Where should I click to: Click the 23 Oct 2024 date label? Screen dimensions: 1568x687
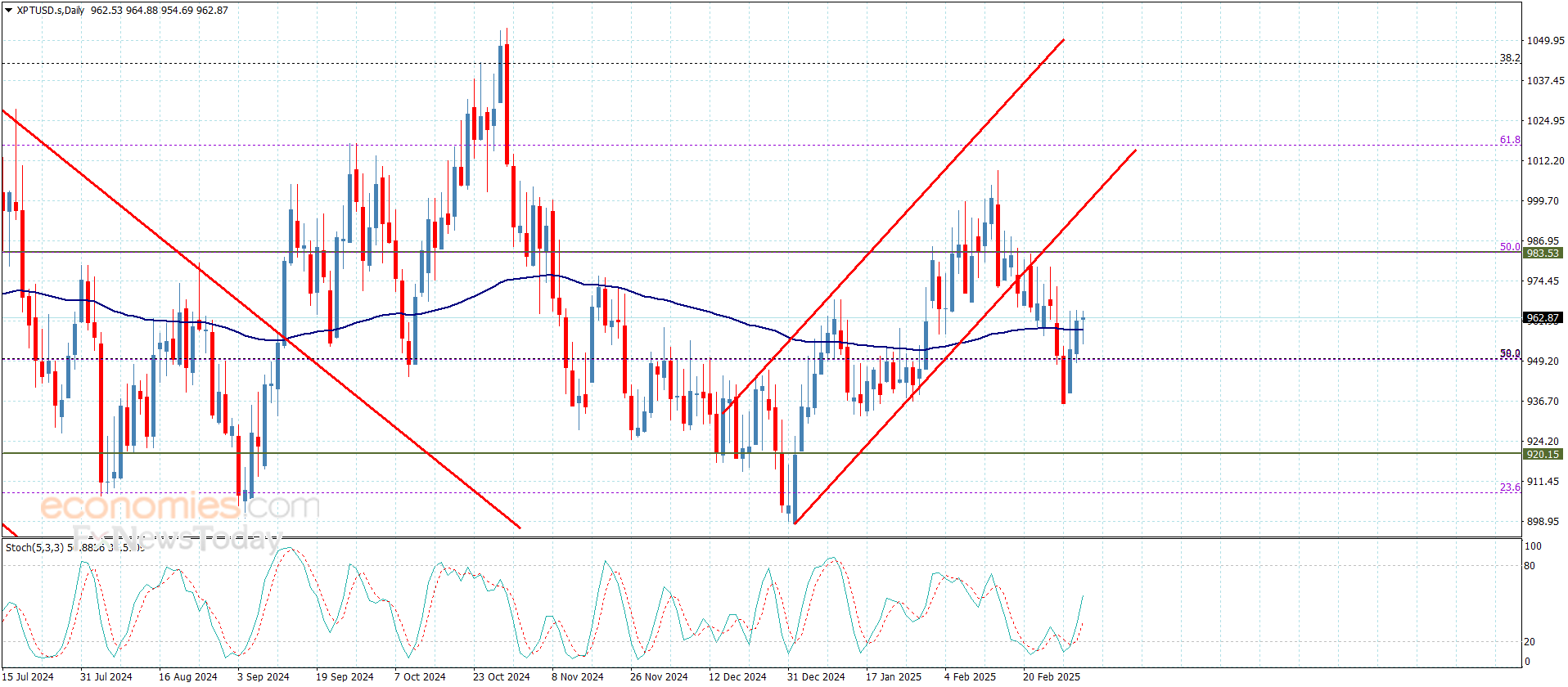[502, 676]
